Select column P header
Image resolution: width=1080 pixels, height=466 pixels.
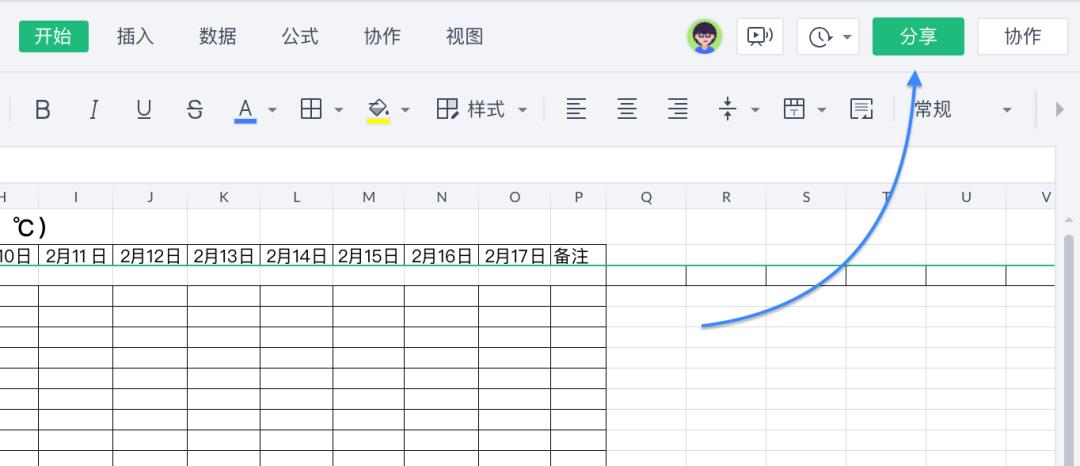(x=579, y=197)
